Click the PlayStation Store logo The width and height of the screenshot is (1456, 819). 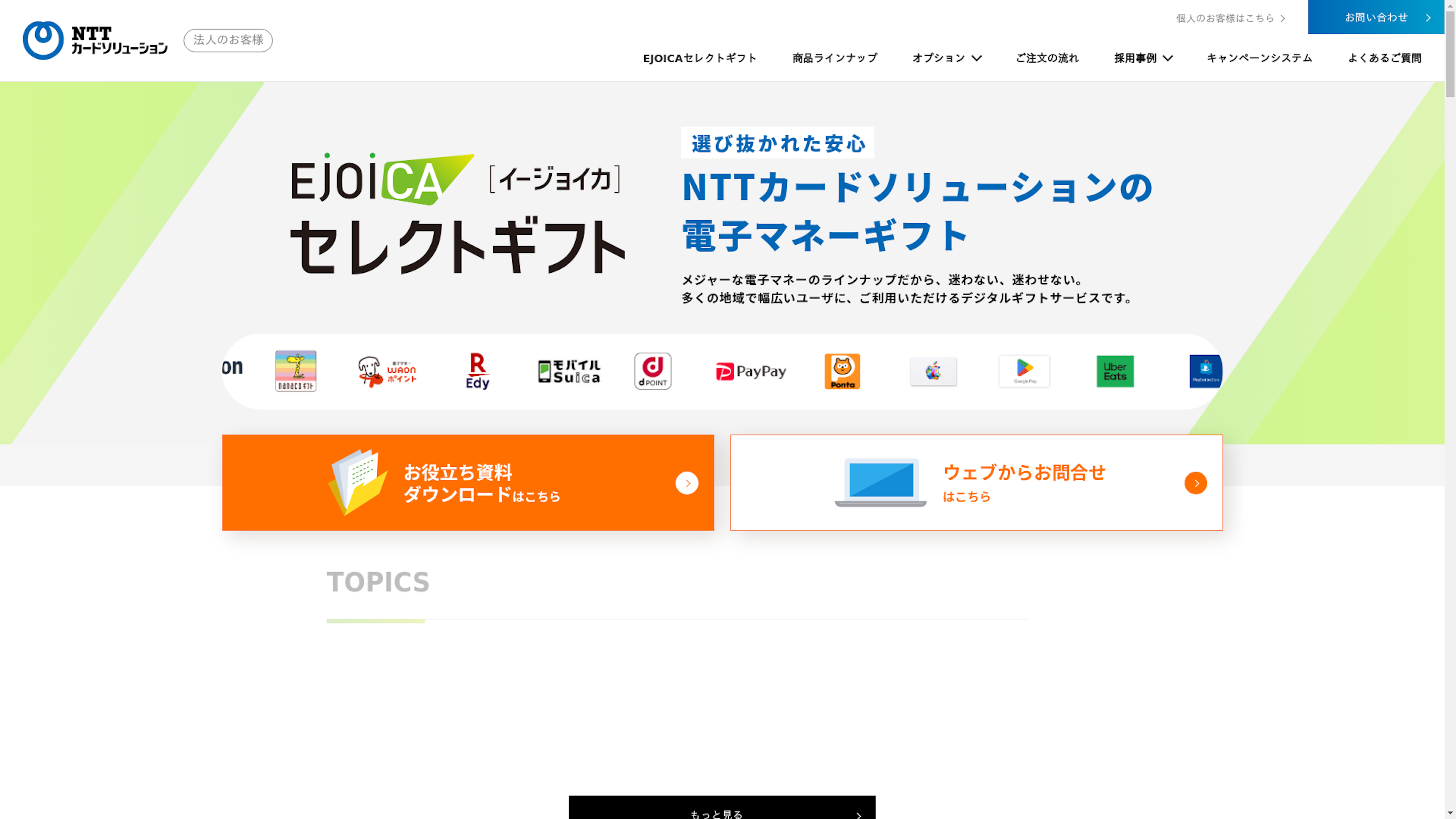point(1206,371)
